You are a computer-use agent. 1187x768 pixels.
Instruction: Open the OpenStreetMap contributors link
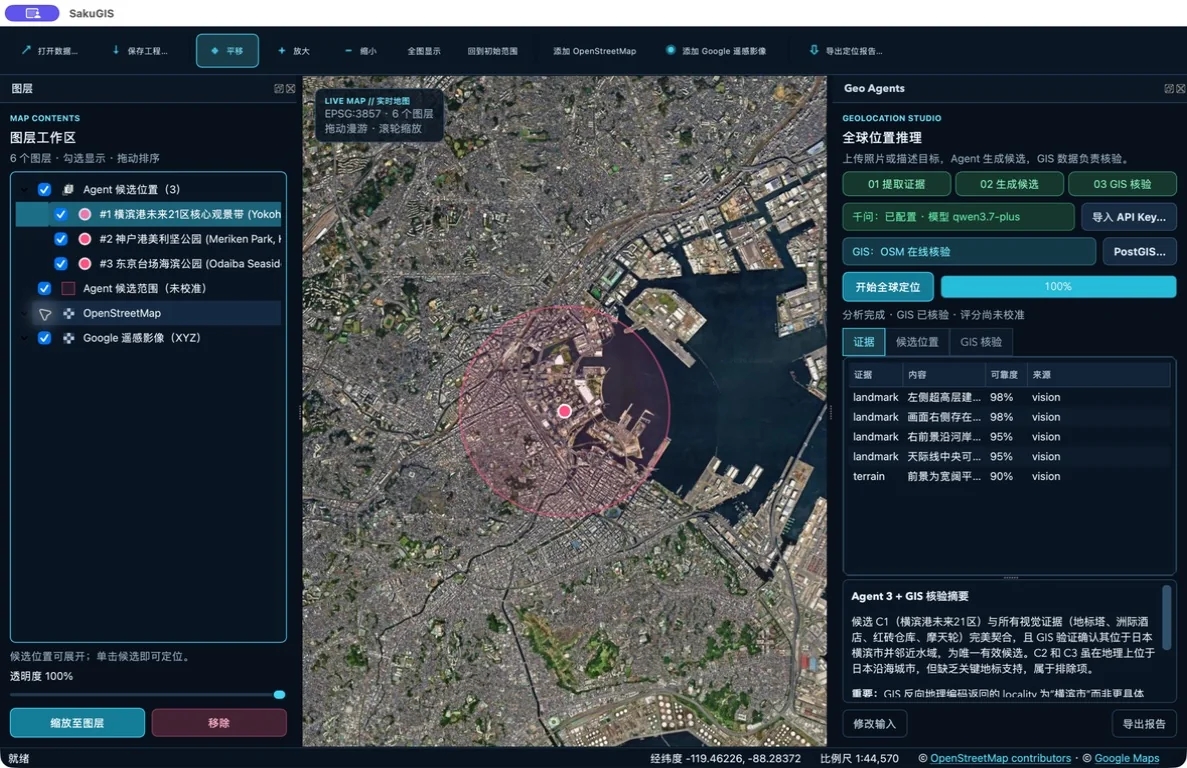pos(1000,758)
